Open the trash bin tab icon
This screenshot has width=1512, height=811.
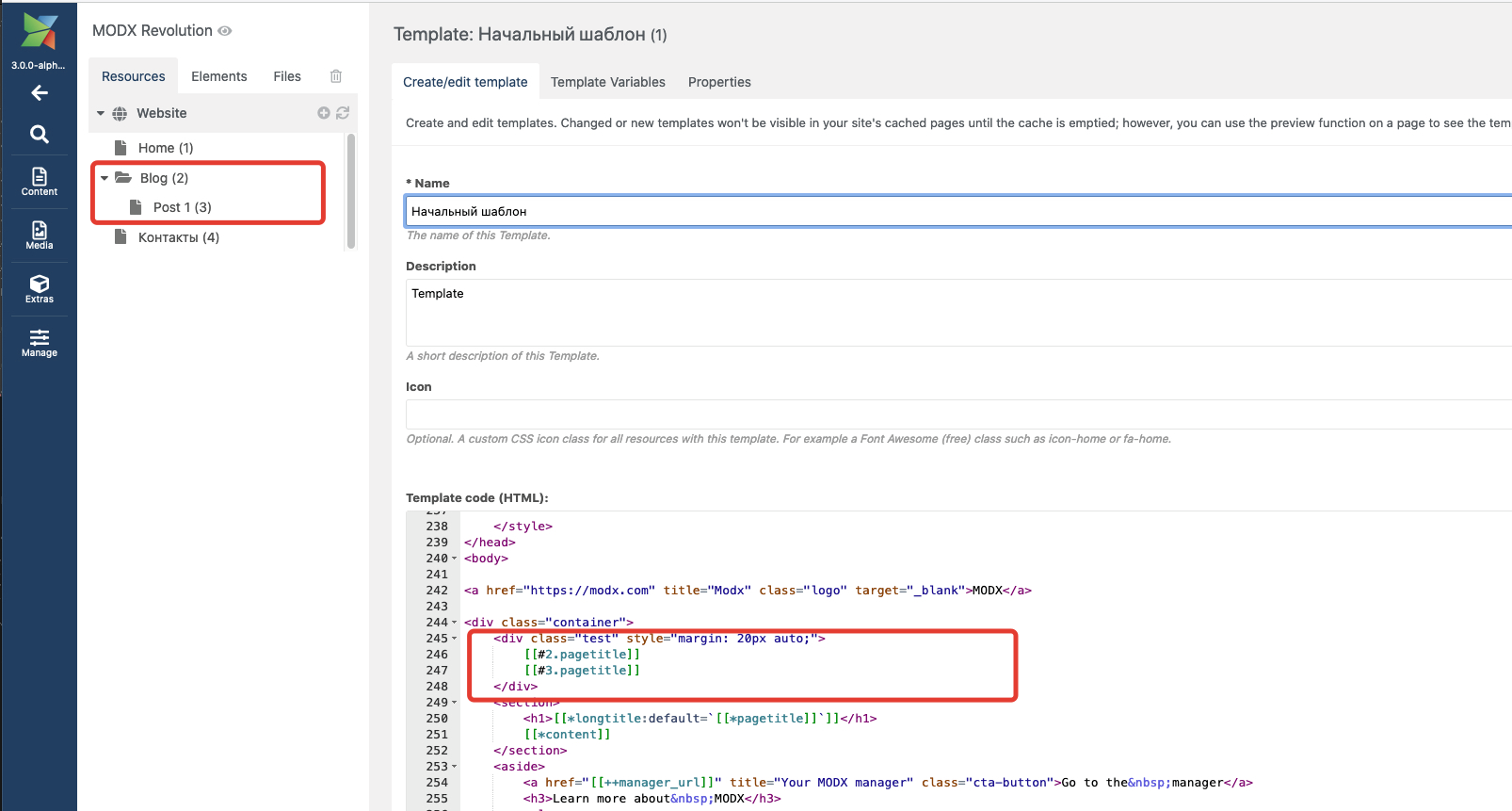(336, 76)
